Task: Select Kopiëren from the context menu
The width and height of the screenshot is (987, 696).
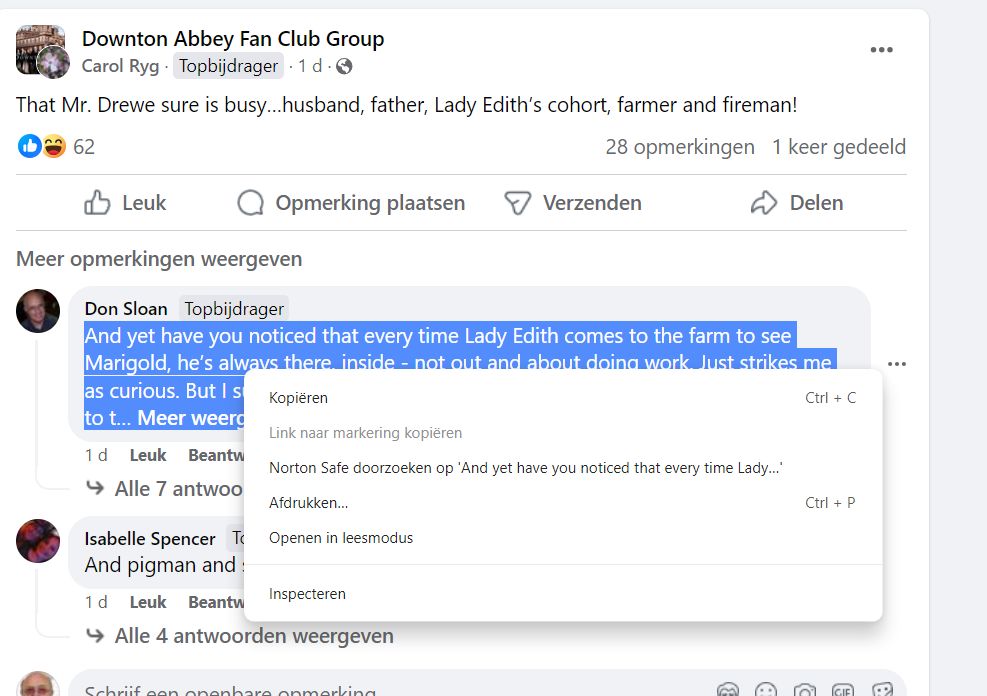Action: (x=298, y=398)
